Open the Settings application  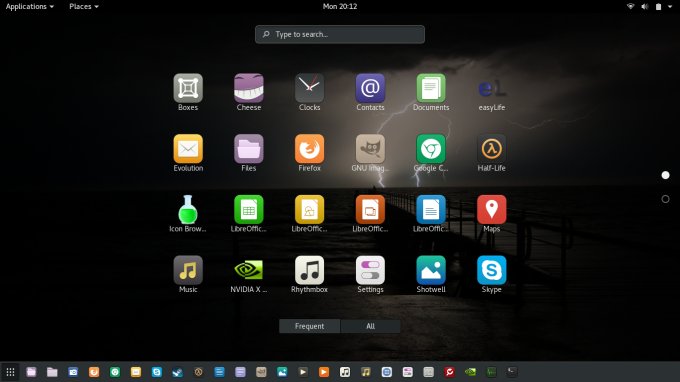pyautogui.click(x=370, y=271)
